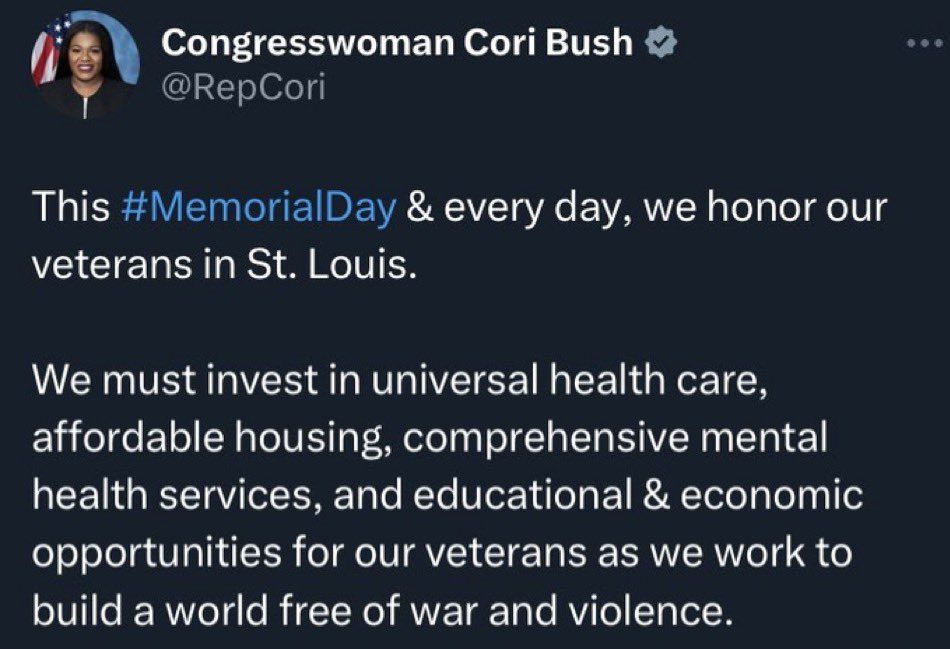The height and width of the screenshot is (649, 950).
Task: Open the #MemorialDay hashtag link
Action: click(259, 207)
